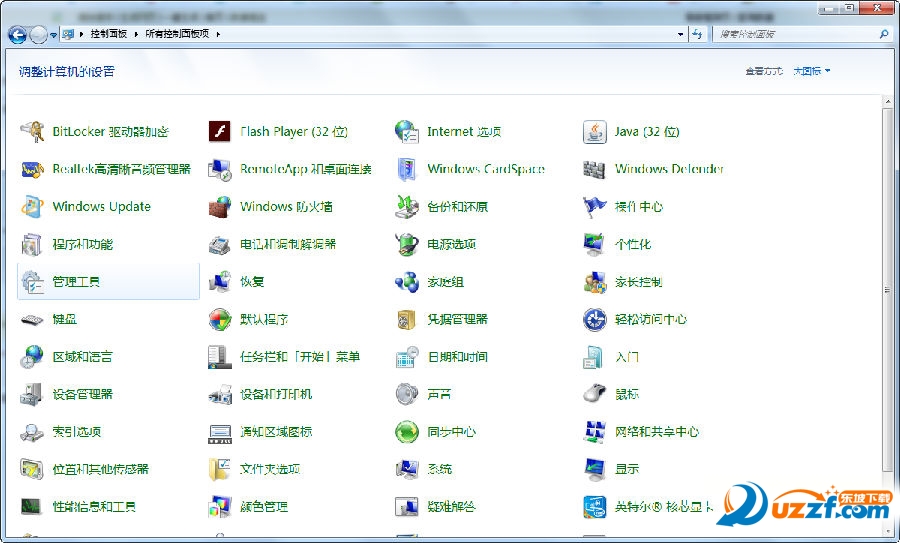Open the Windows Update icon
Image resolution: width=900 pixels, height=543 pixels.
click(33, 207)
